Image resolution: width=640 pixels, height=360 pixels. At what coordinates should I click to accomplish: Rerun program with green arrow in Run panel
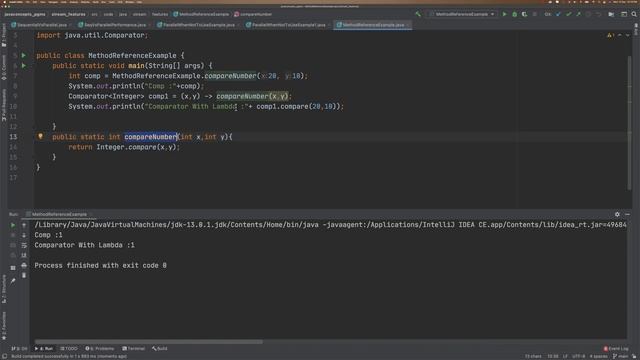click(x=13, y=225)
